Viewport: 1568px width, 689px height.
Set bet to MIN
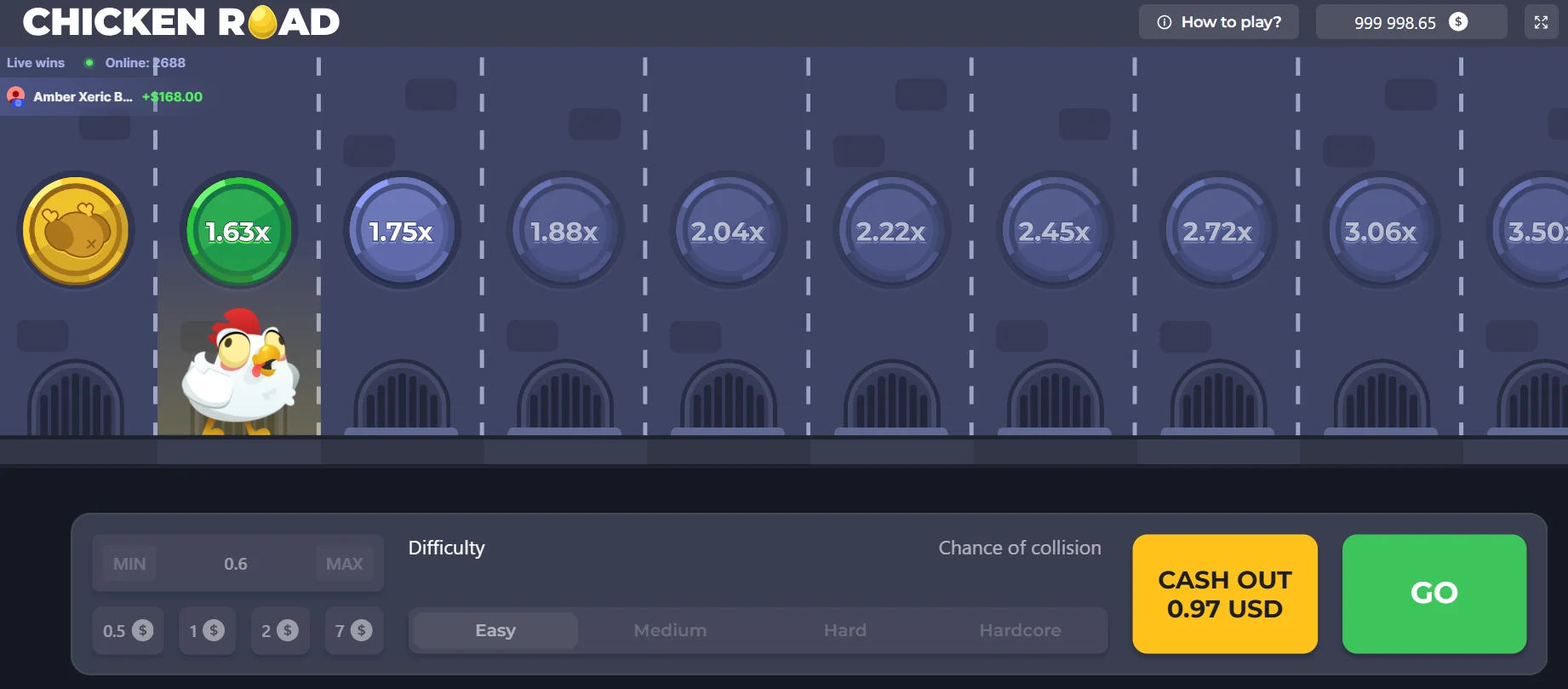tap(129, 564)
